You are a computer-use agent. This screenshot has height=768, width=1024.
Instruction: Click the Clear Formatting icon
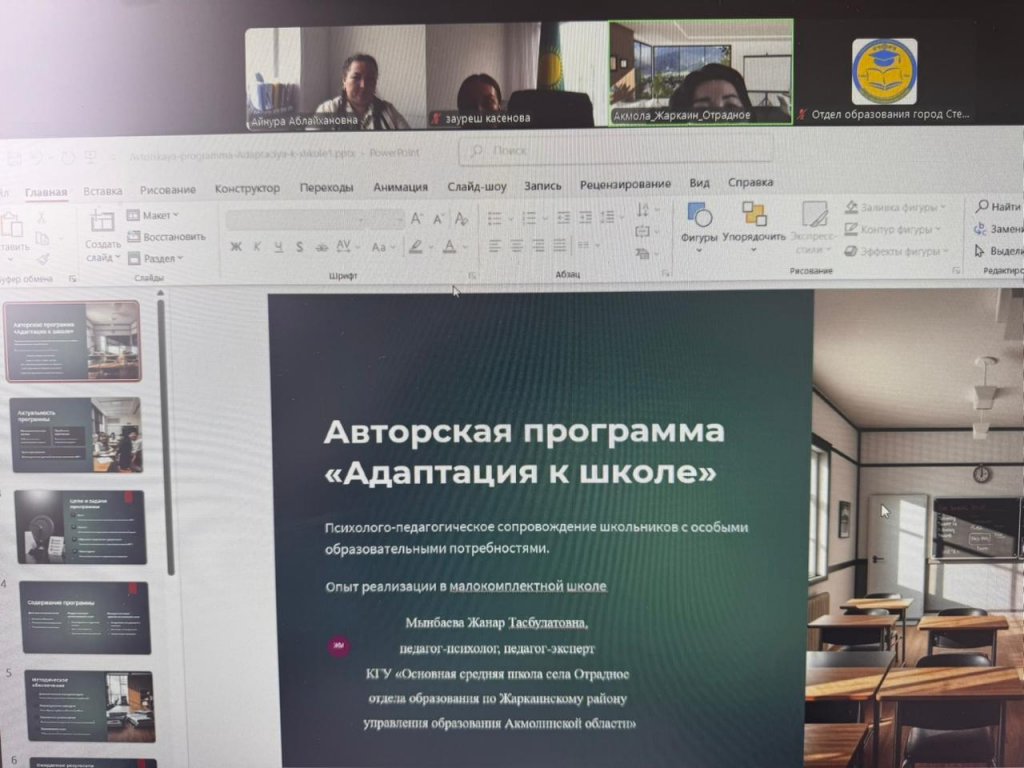(461, 219)
